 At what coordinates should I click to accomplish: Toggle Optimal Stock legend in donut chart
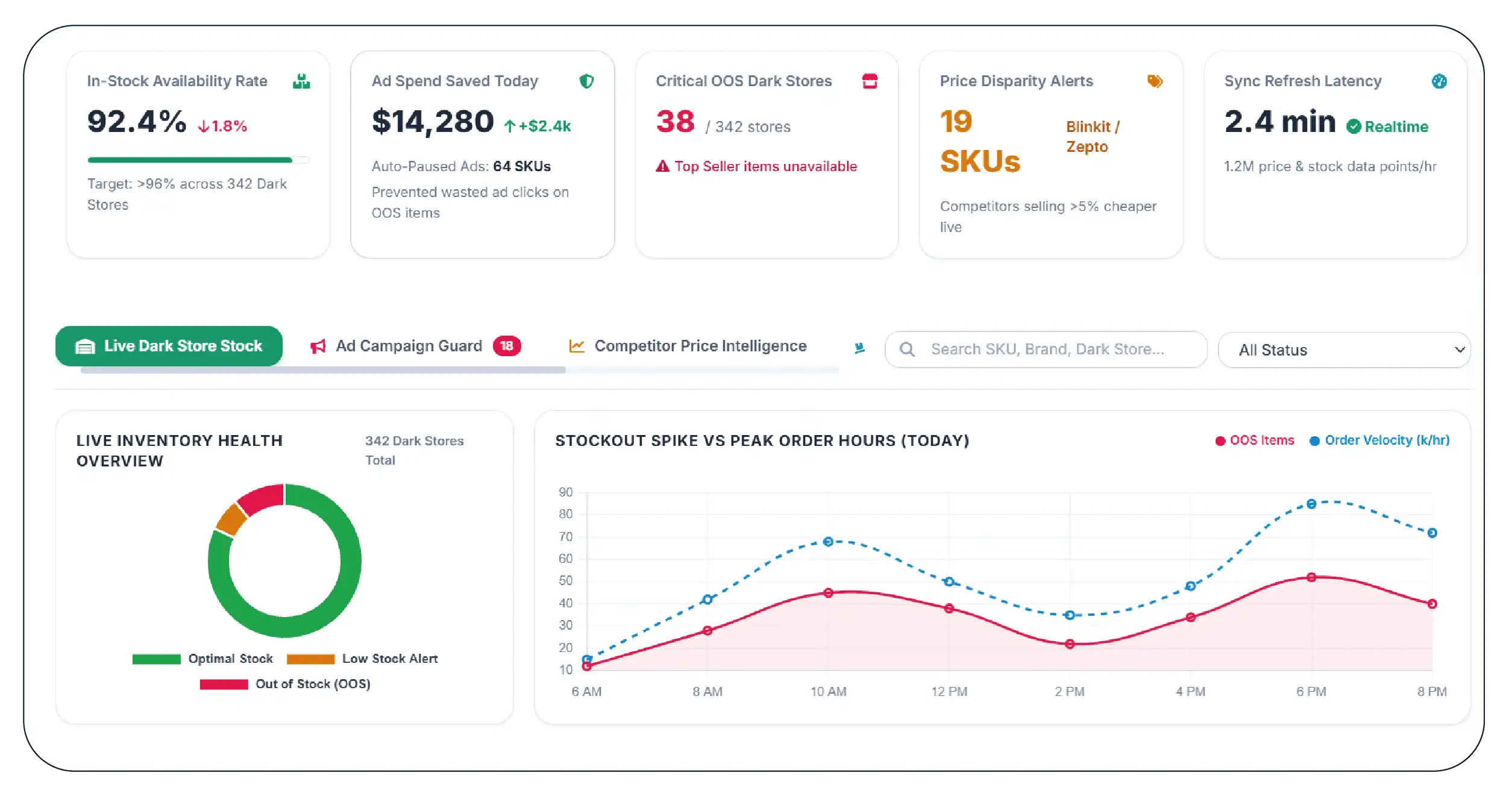[x=202, y=659]
